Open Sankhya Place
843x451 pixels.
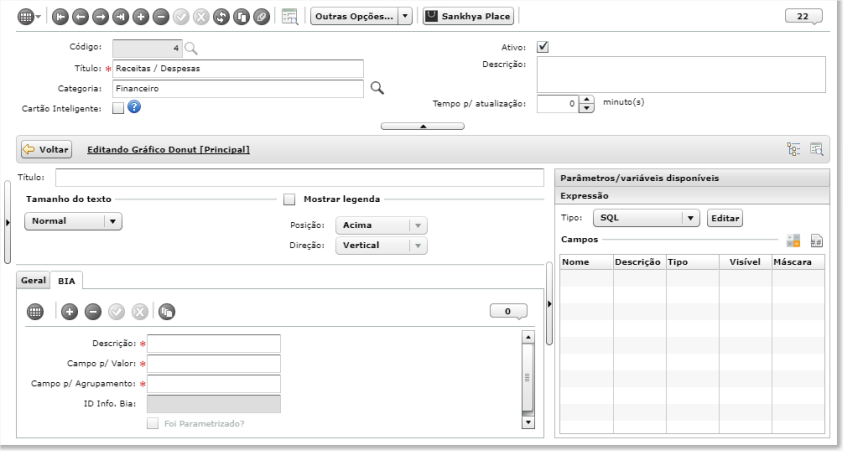(468, 16)
